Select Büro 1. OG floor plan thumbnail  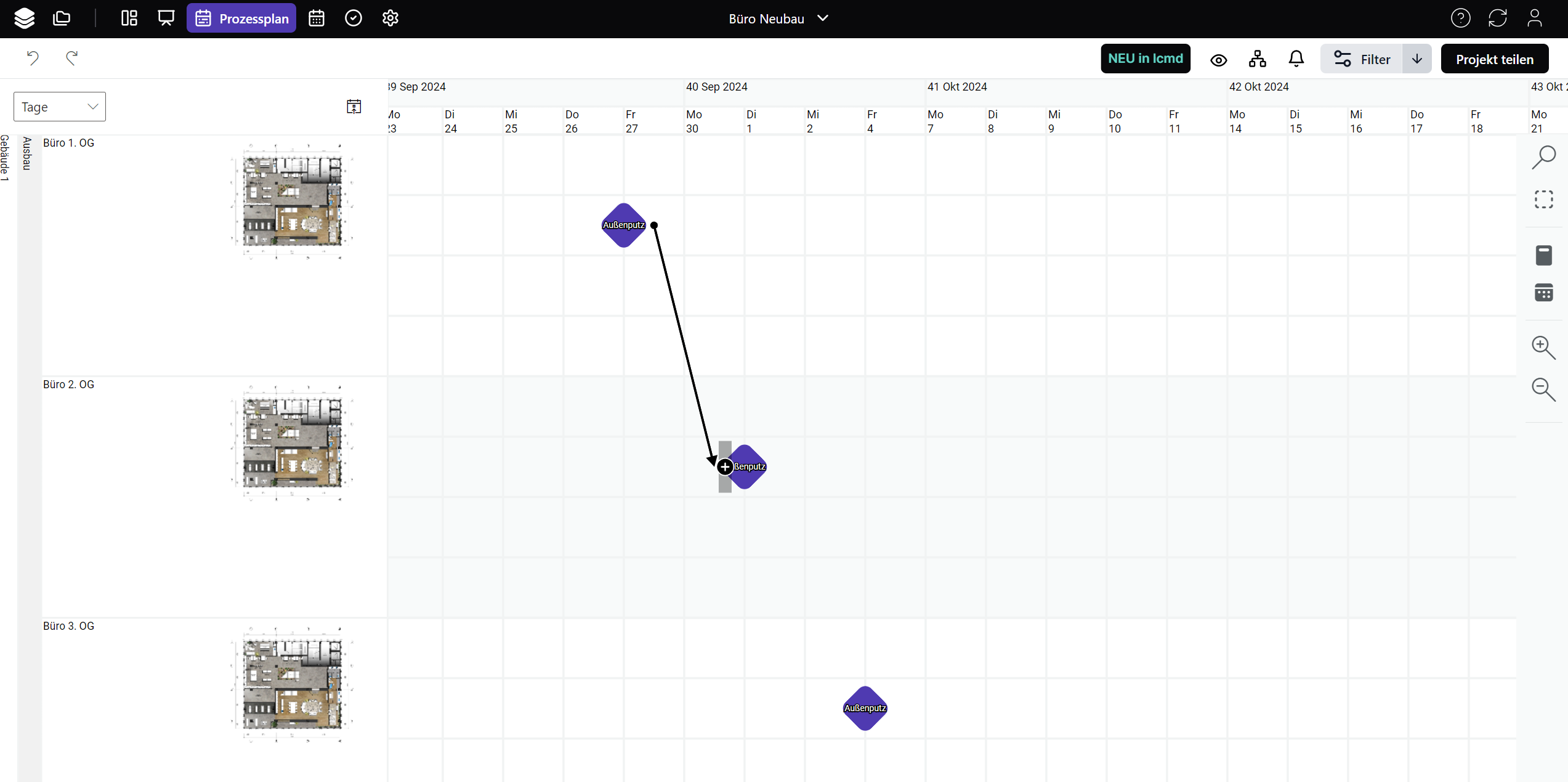291,202
